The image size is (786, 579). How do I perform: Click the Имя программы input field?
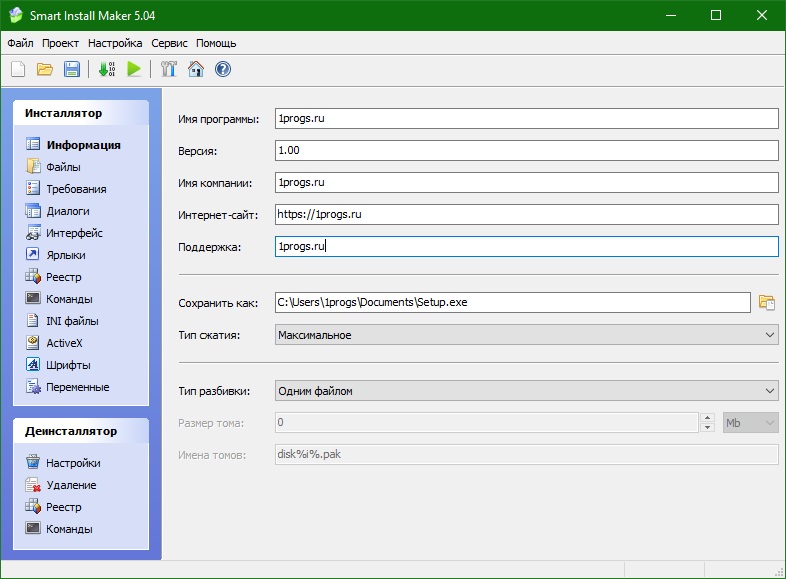coord(526,118)
